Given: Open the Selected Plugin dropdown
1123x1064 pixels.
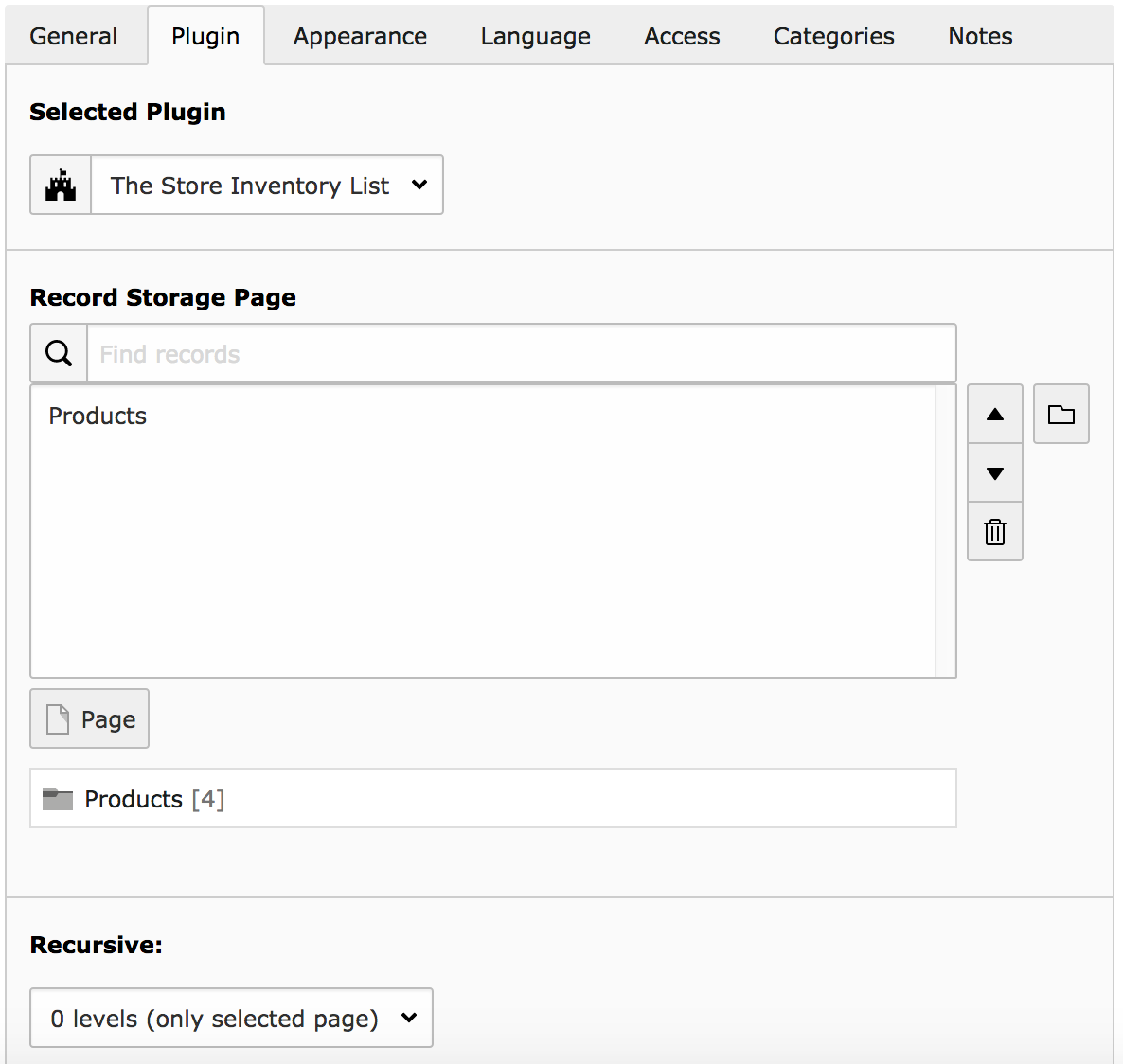Looking at the screenshot, I should click(x=266, y=186).
